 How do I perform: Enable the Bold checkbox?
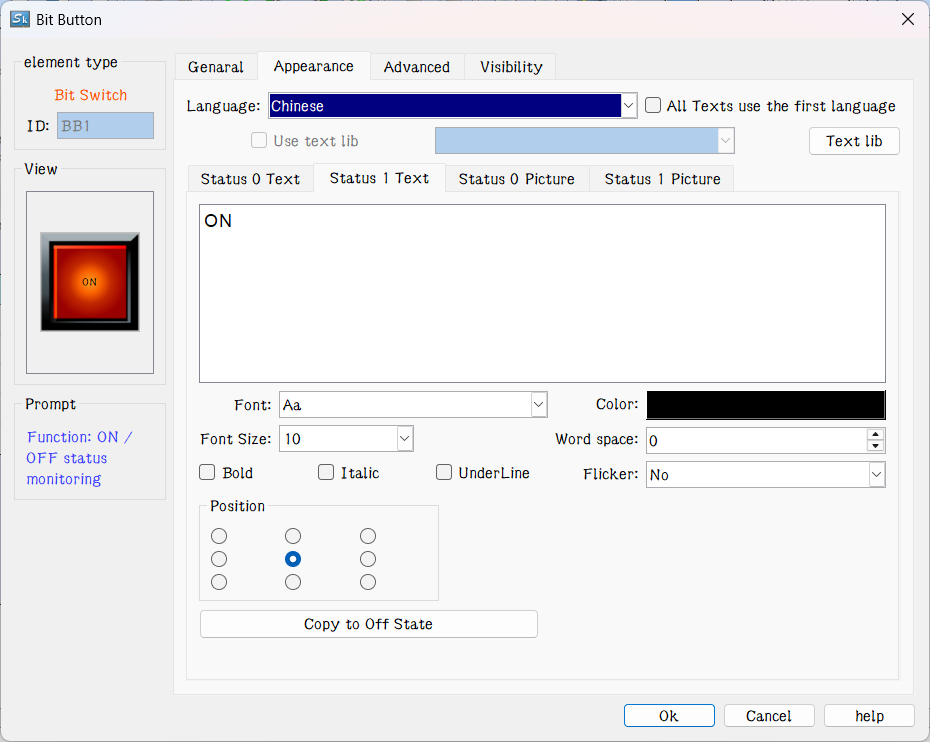(208, 473)
